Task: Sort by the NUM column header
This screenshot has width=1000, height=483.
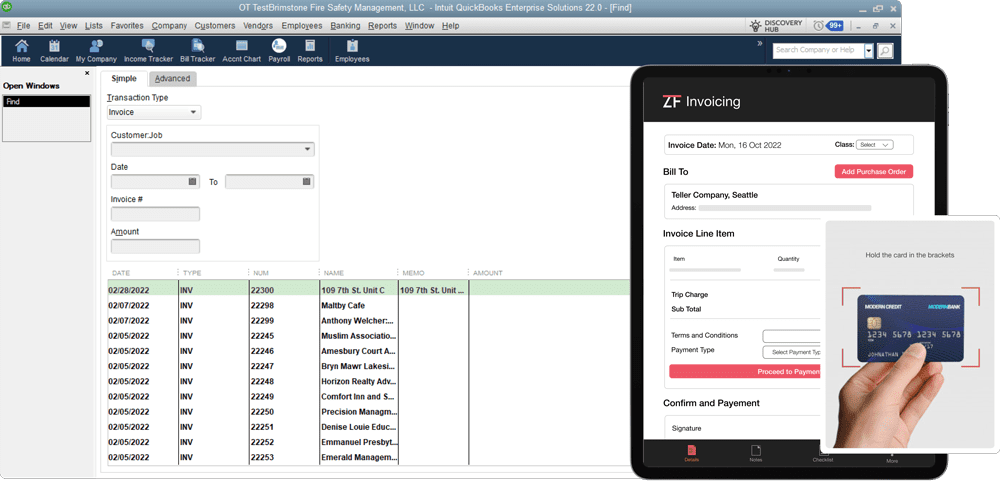Action: click(260, 273)
